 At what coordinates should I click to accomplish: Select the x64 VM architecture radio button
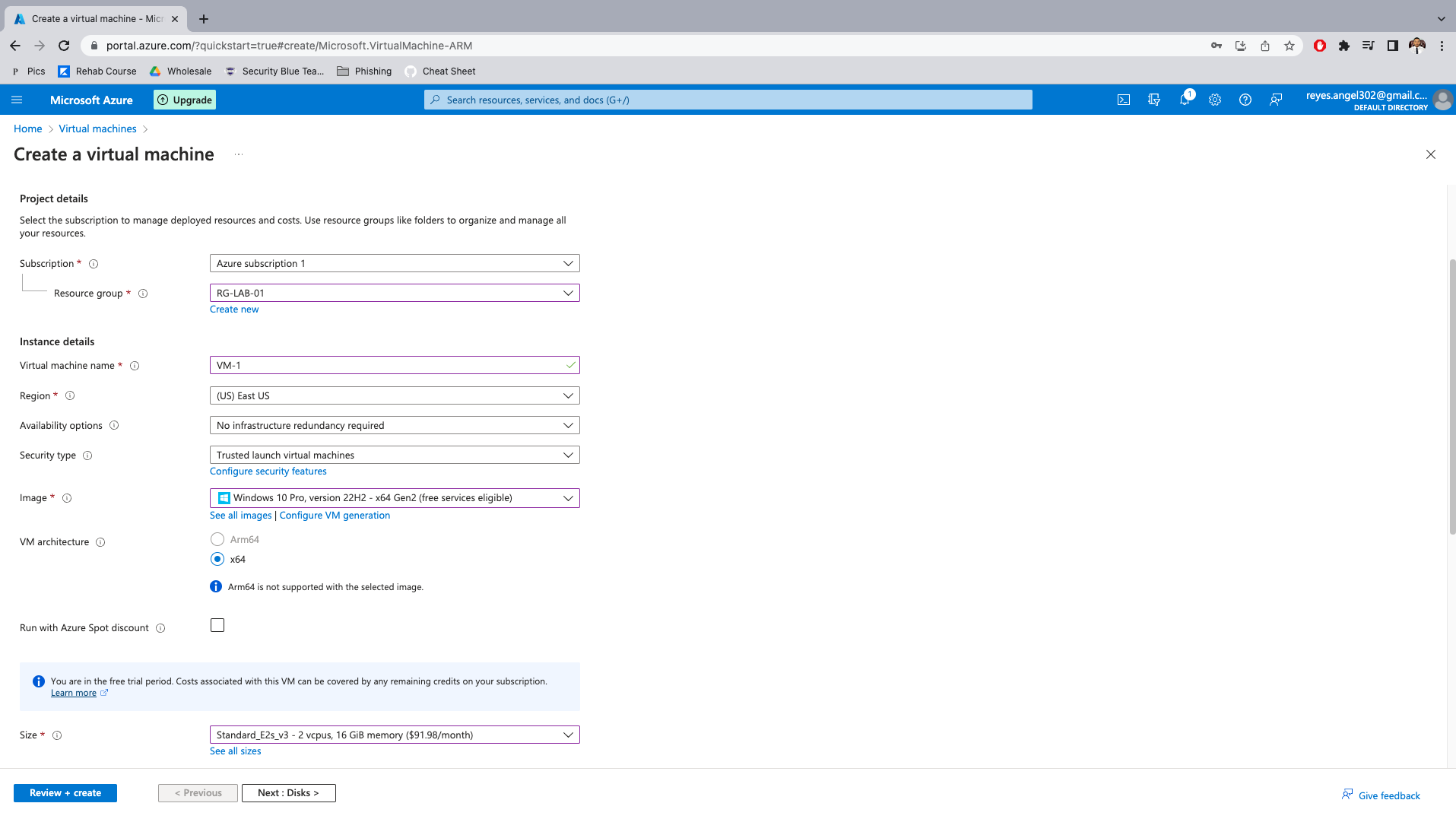(217, 559)
